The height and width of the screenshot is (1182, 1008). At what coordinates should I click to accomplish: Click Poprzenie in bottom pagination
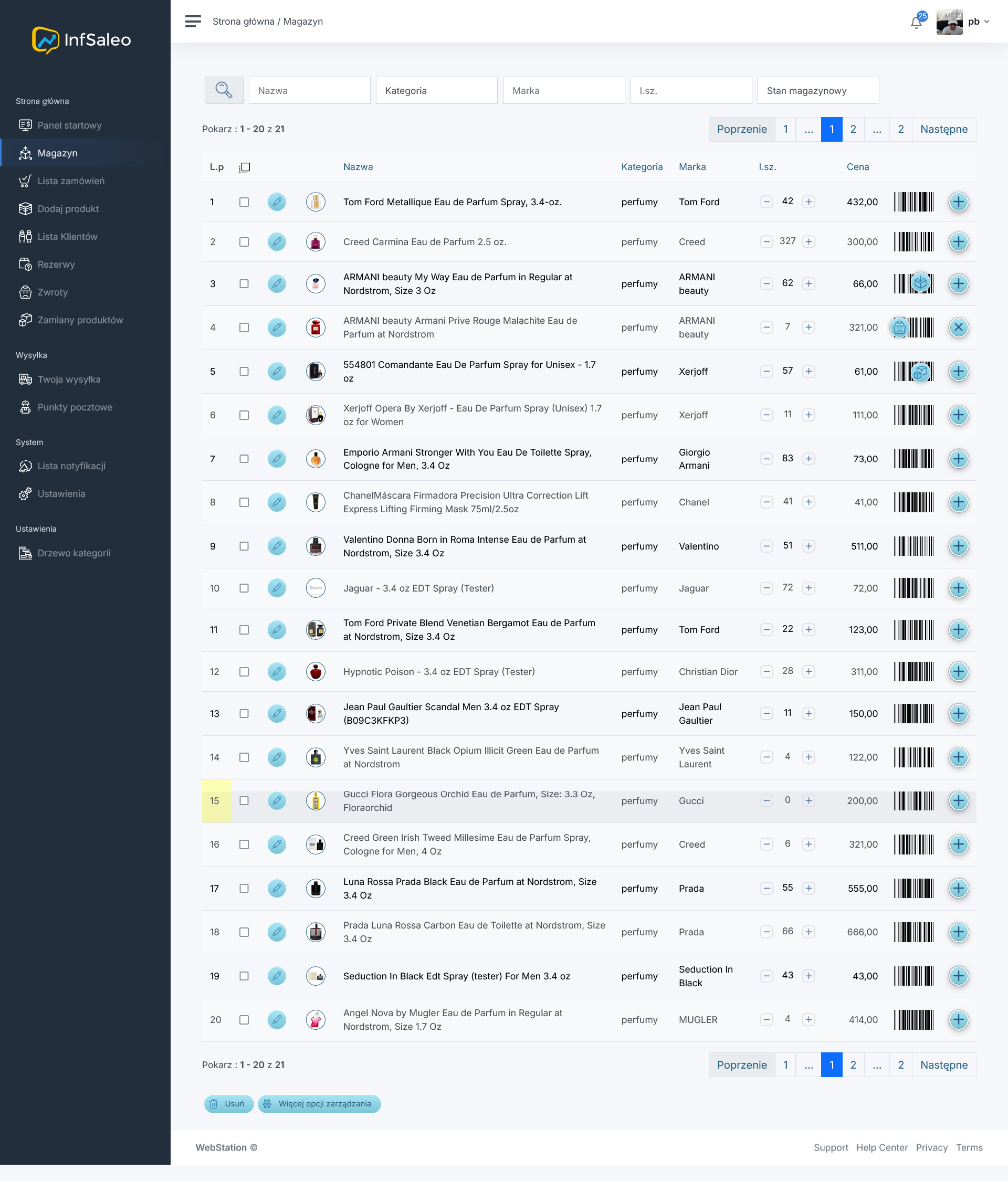point(742,1065)
